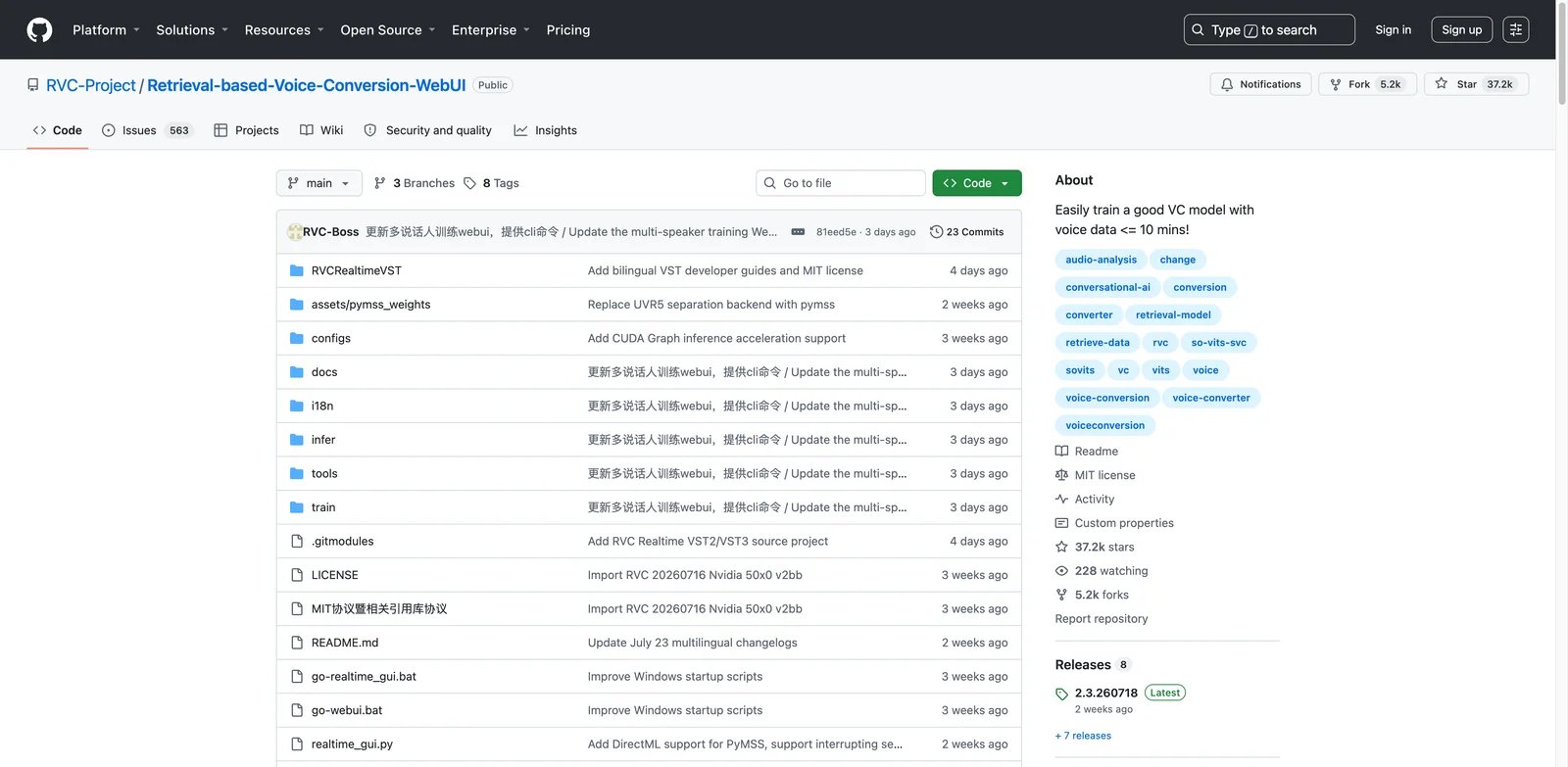This screenshot has width=1568, height=767.
Task: Click the i18n folder icon
Action: pos(297,406)
